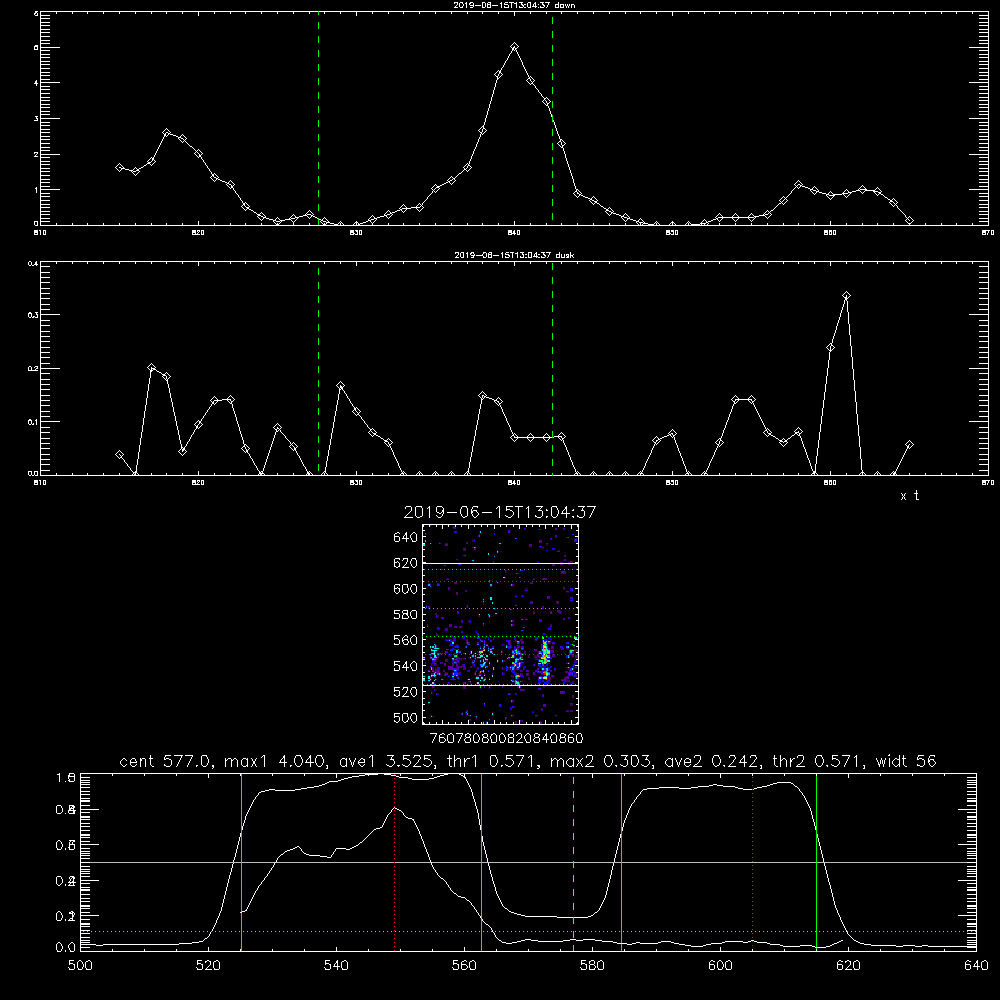
Task: Click the left green dashed line in the dawn plot
Action: [318, 118]
